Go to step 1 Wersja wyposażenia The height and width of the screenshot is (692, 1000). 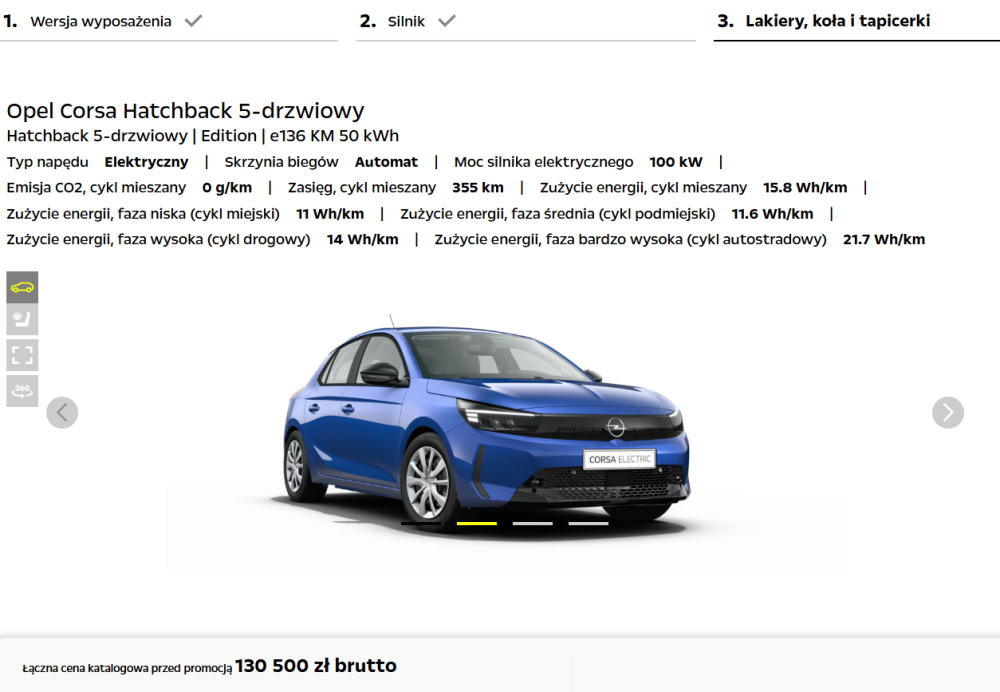pos(102,21)
